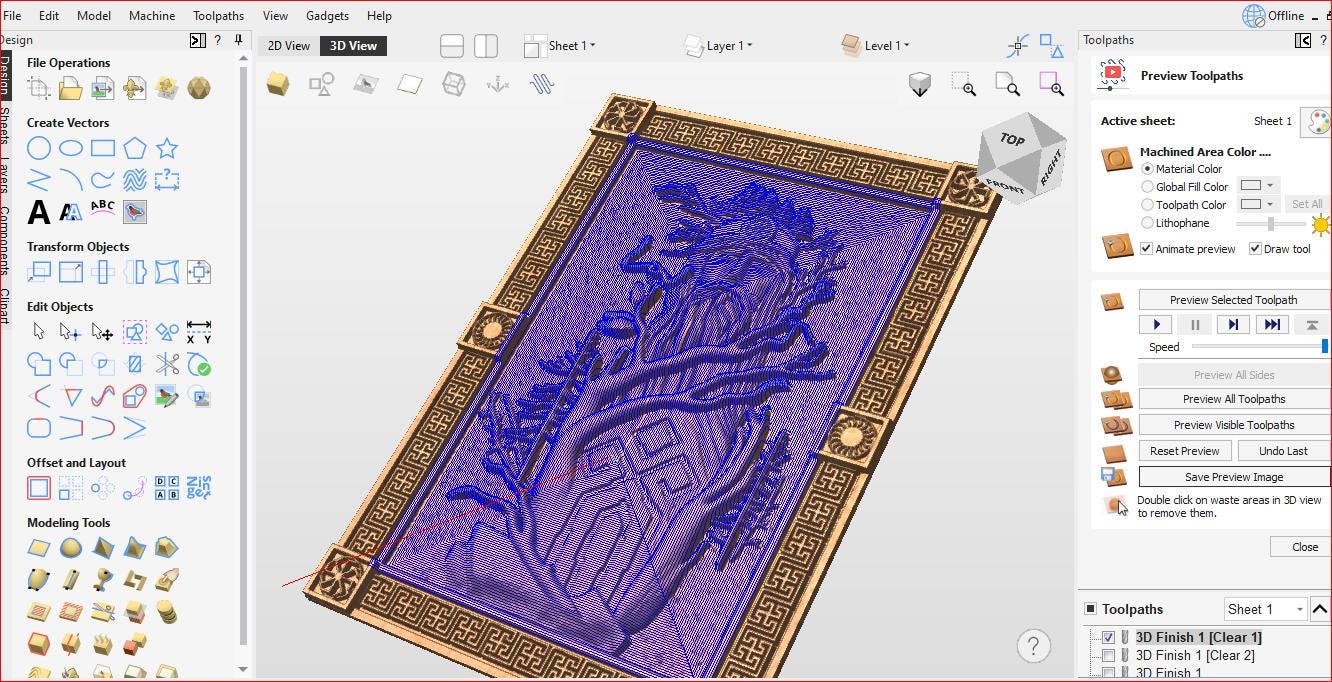Click the zoom to box icon
The image size is (1332, 682).
(963, 84)
